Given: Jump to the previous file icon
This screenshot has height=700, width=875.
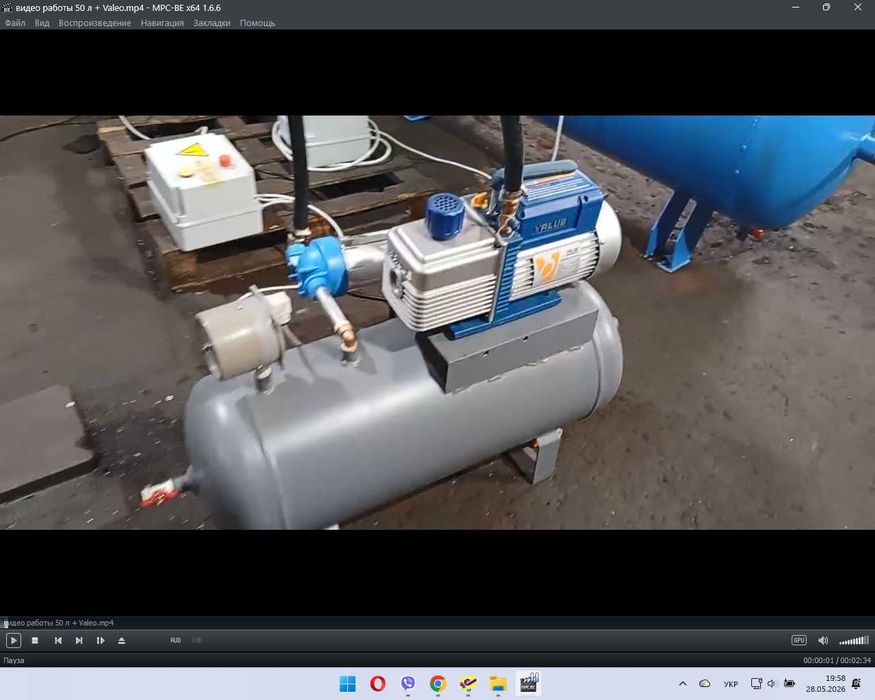Looking at the screenshot, I should click(58, 640).
